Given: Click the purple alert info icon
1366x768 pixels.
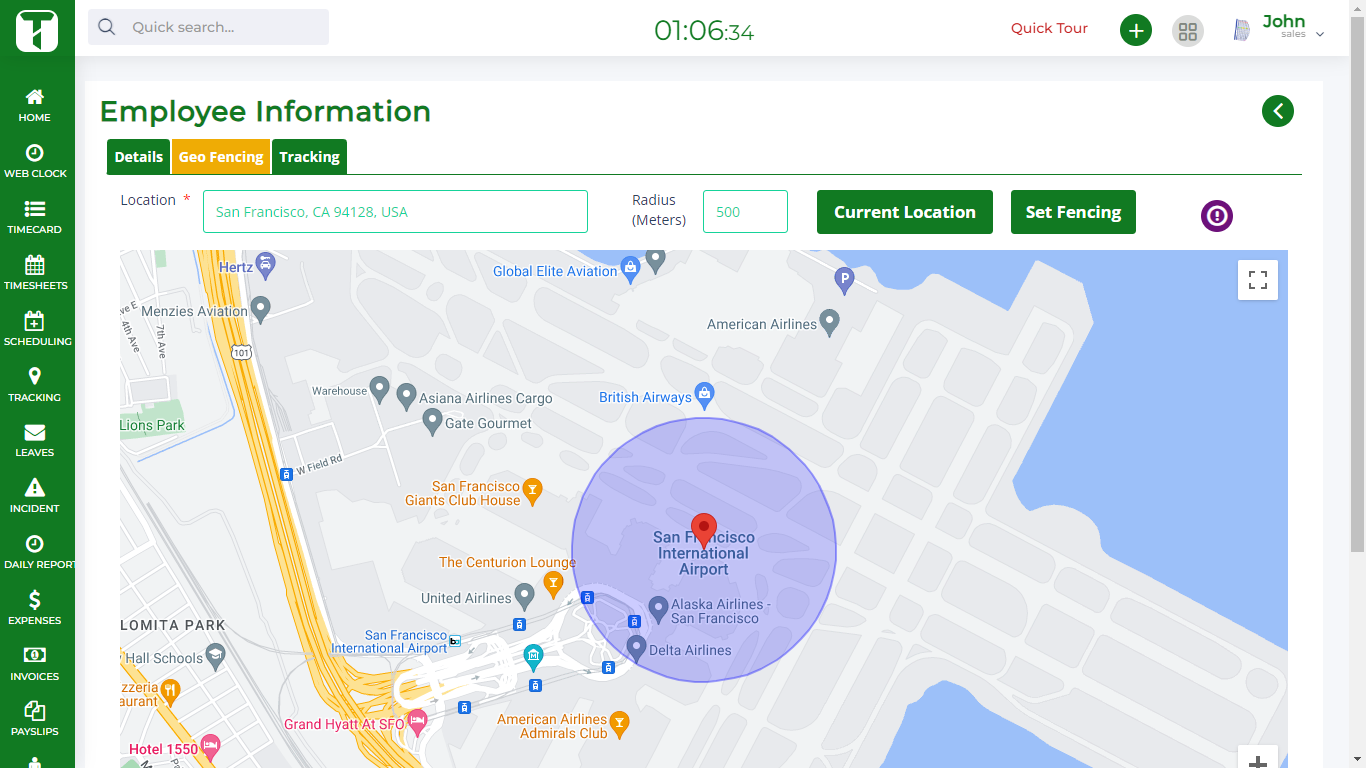Looking at the screenshot, I should [1216, 215].
